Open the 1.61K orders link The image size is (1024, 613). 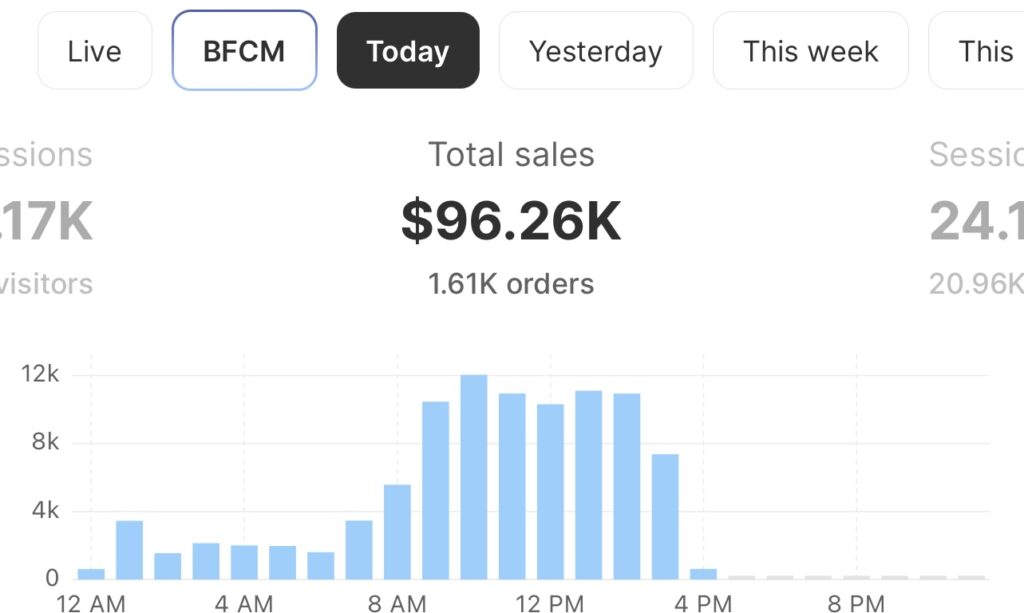pyautogui.click(x=511, y=284)
